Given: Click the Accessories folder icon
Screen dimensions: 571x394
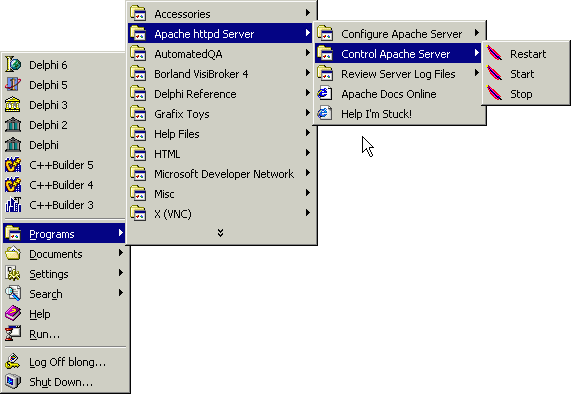Looking at the screenshot, I should [138, 13].
